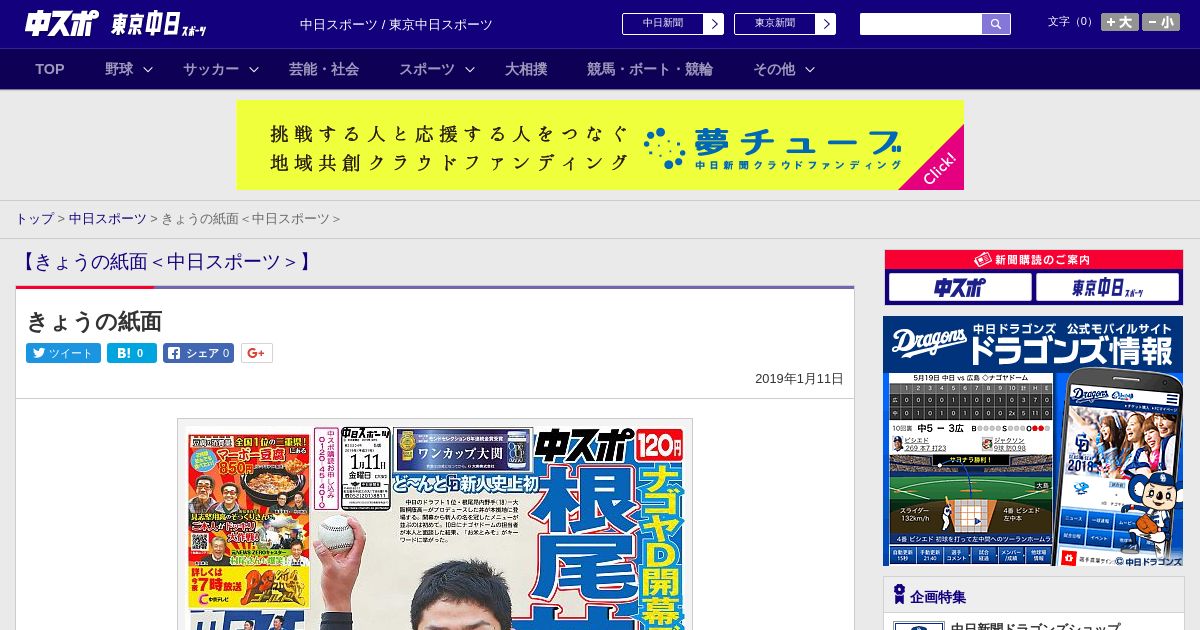Click the magnifier search button

click(x=996, y=24)
